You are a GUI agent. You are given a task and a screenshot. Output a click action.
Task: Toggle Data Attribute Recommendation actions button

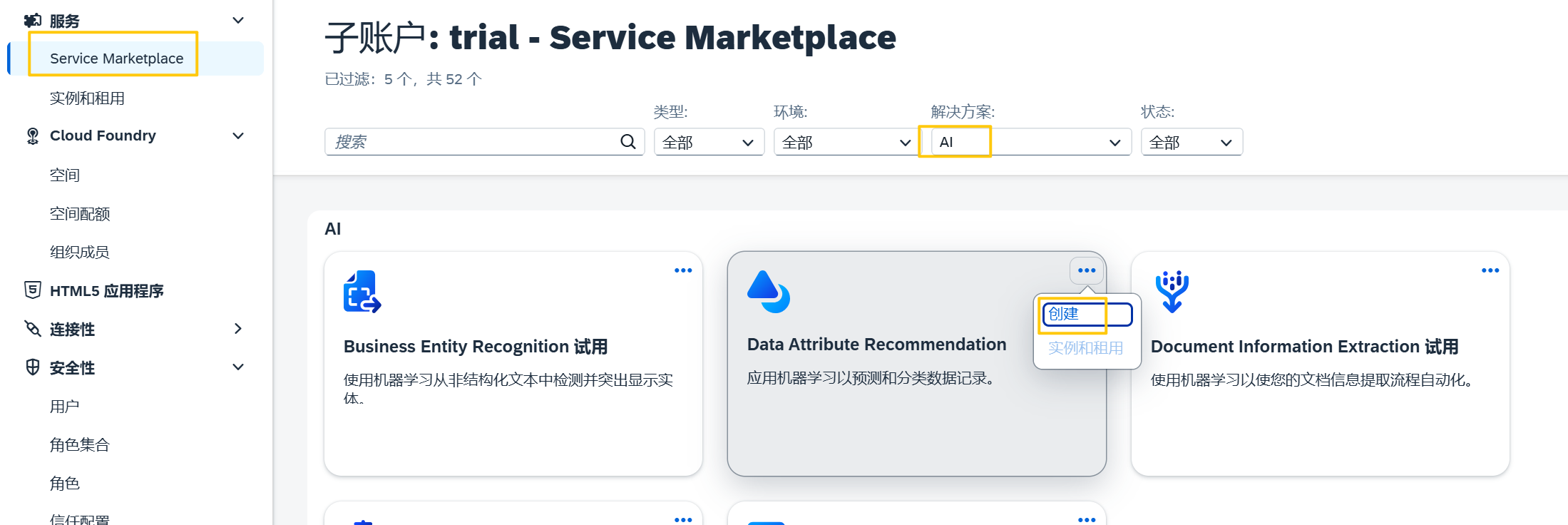[x=1087, y=270]
